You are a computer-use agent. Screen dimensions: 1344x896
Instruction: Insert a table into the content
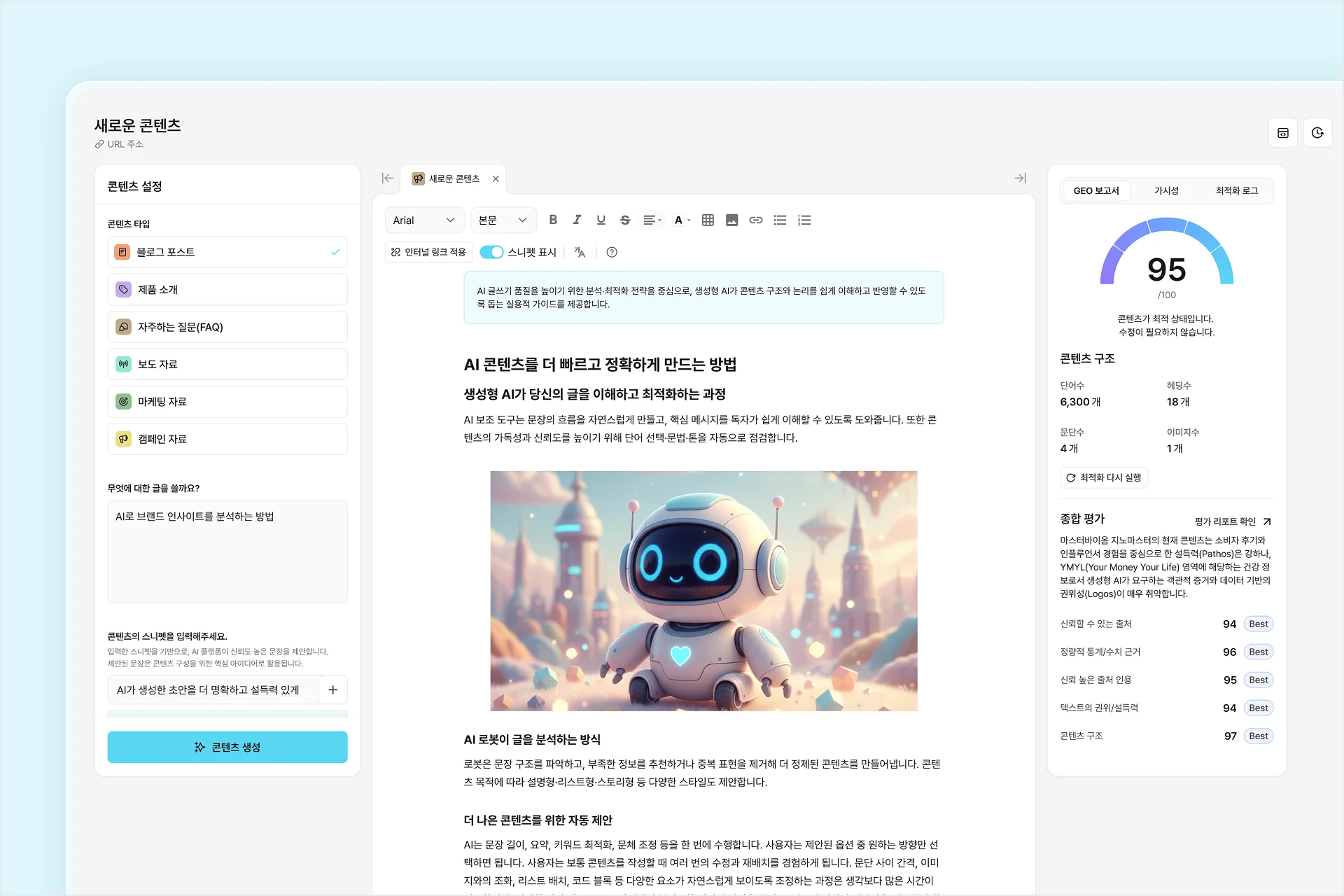tap(707, 220)
